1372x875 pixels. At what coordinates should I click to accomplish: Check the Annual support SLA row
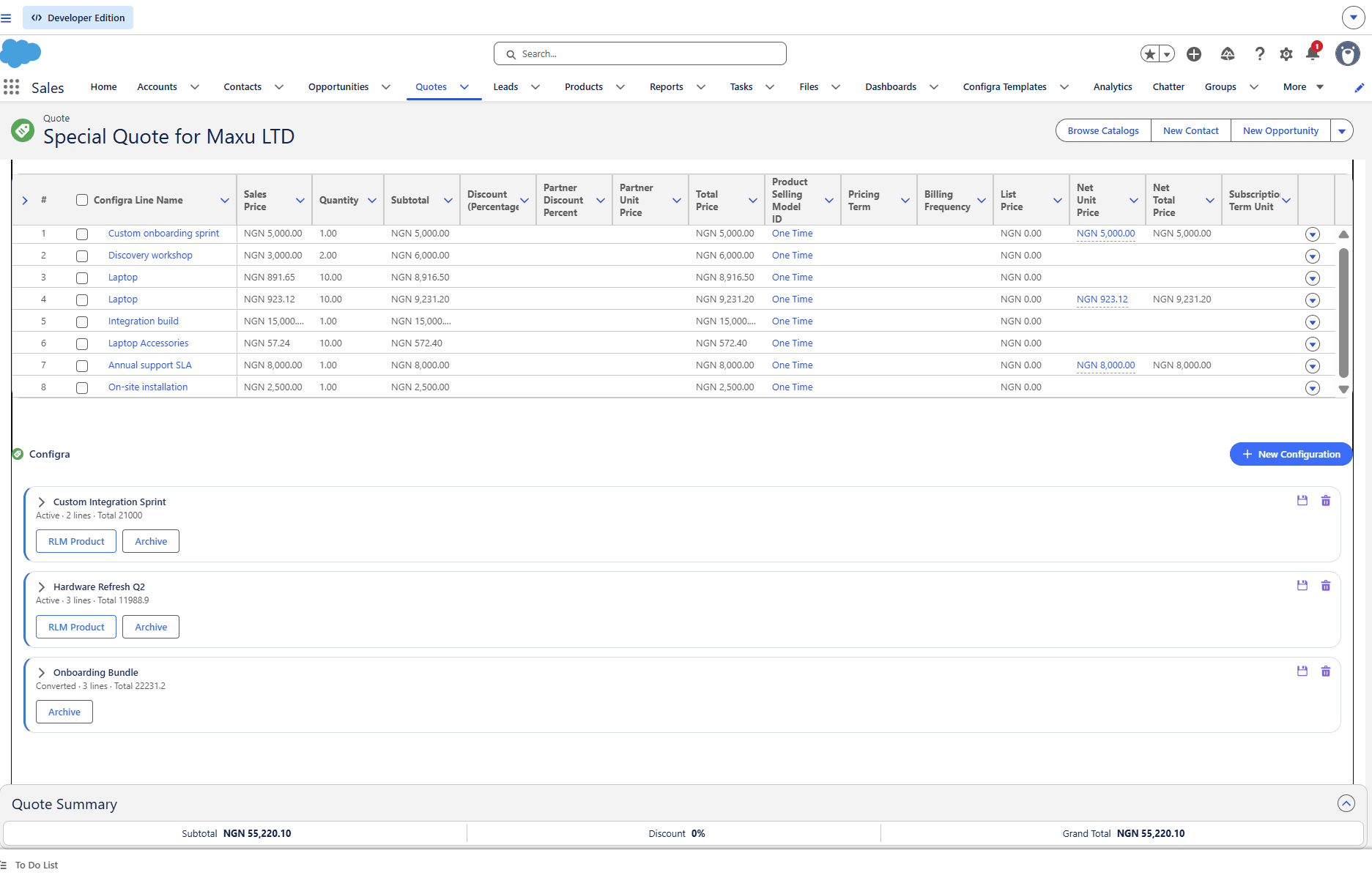point(82,366)
